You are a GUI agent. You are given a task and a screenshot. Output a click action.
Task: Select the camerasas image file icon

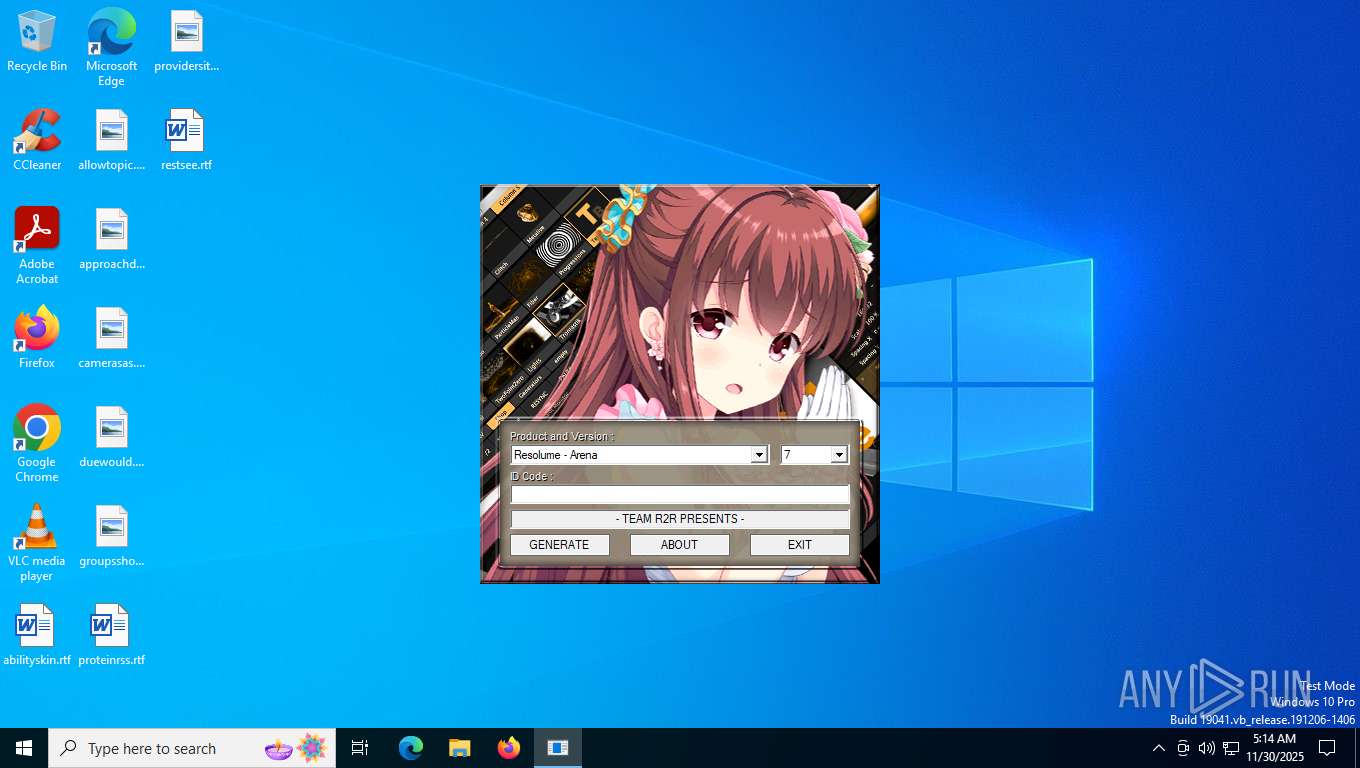pos(112,339)
